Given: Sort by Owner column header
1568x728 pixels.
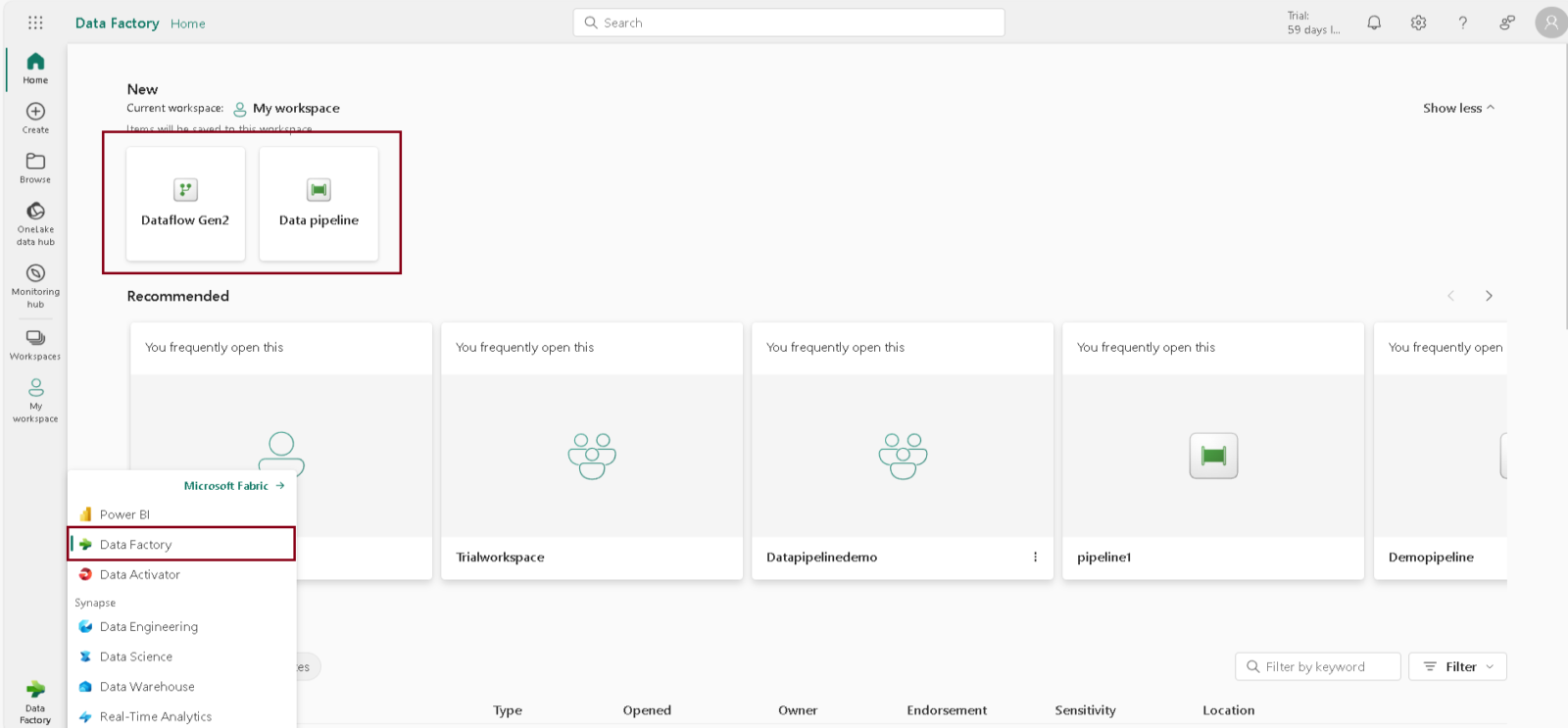Looking at the screenshot, I should tap(798, 710).
